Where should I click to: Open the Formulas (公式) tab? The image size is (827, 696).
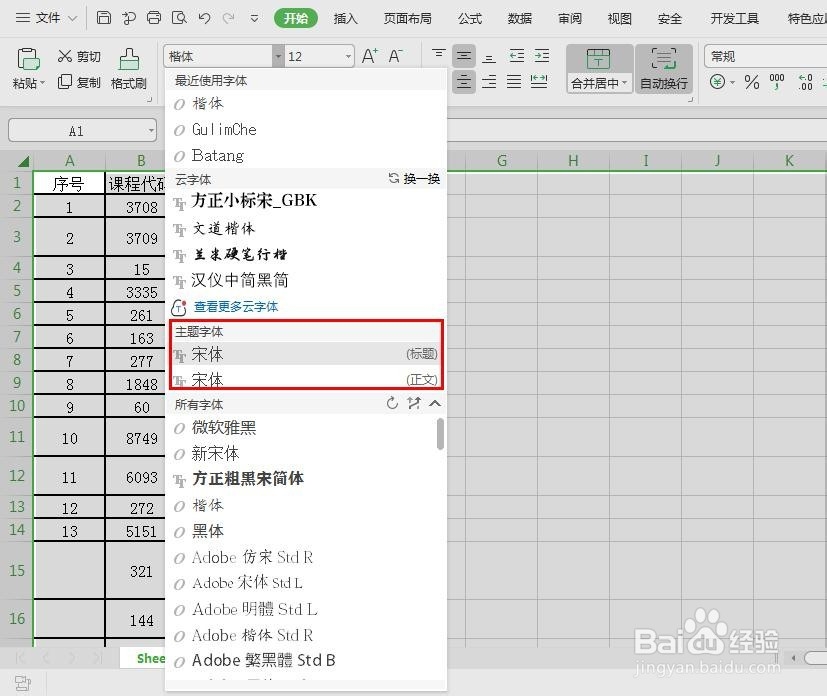click(470, 18)
